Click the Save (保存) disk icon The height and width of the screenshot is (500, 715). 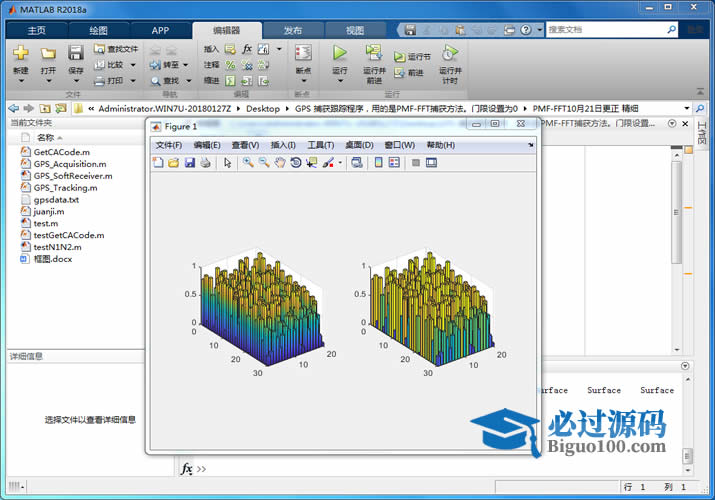76,53
